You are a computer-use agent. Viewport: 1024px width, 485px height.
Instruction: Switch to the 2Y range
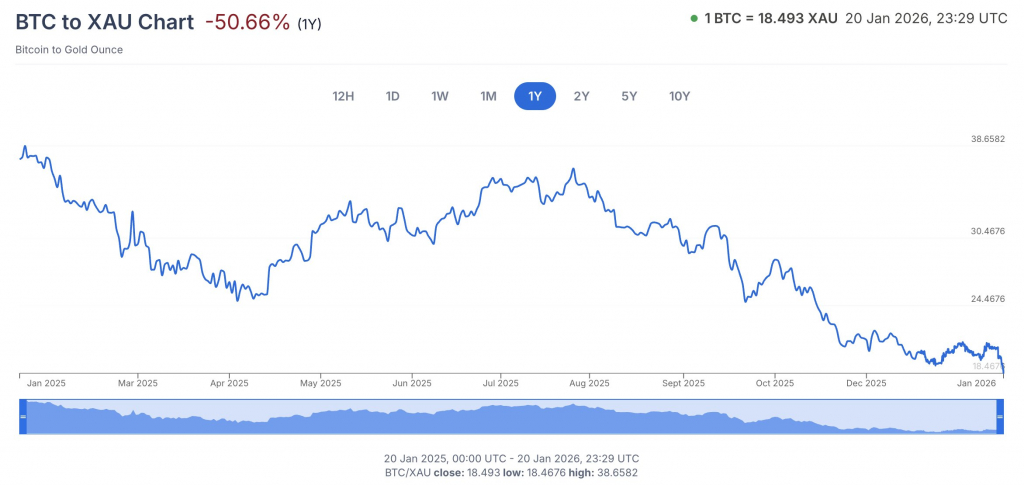[x=581, y=96]
